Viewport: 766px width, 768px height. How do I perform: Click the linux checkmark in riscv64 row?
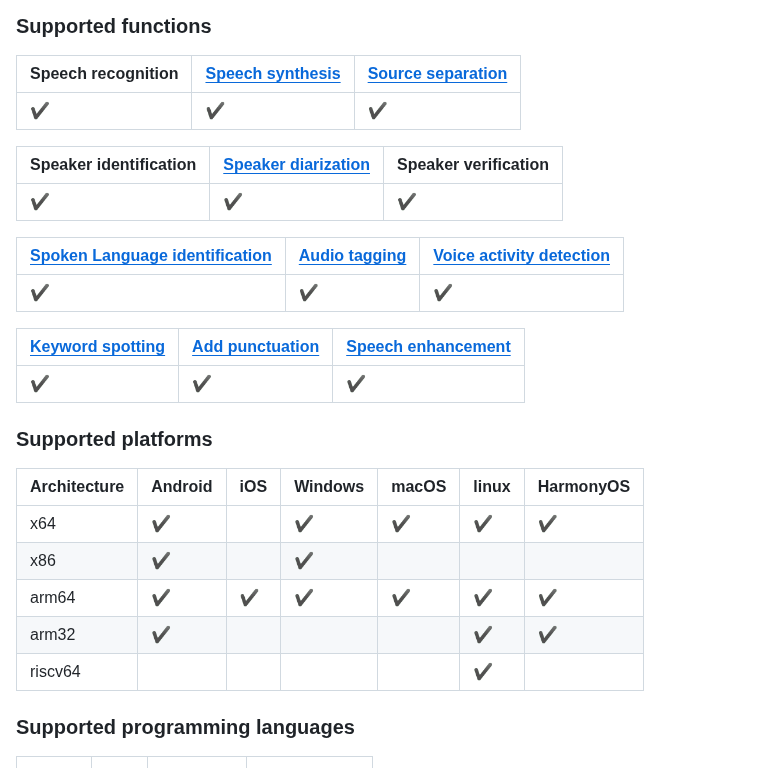click(x=483, y=672)
